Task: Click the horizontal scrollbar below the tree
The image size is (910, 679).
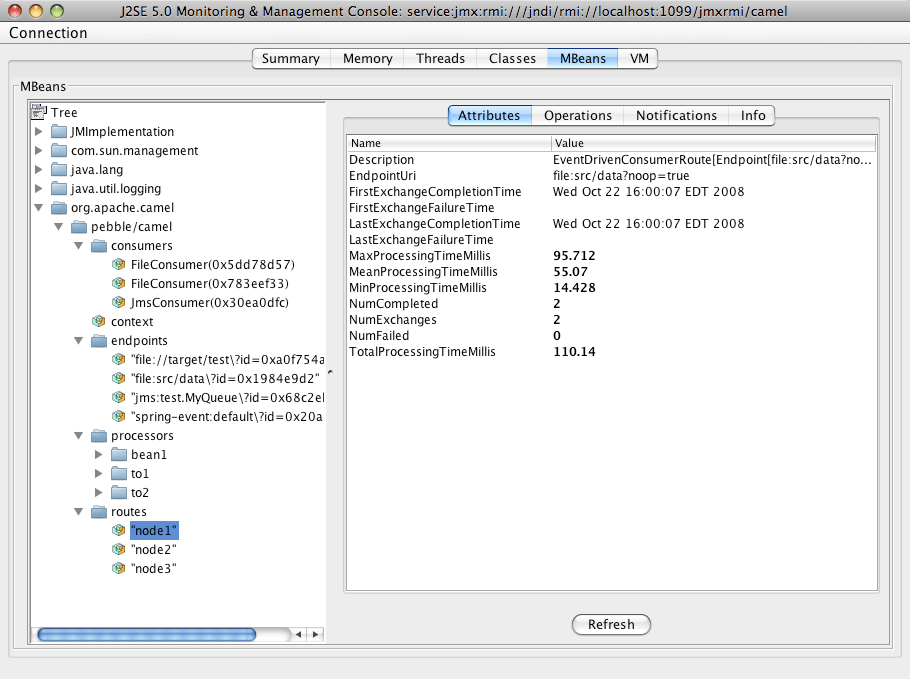Action: pyautogui.click(x=148, y=634)
